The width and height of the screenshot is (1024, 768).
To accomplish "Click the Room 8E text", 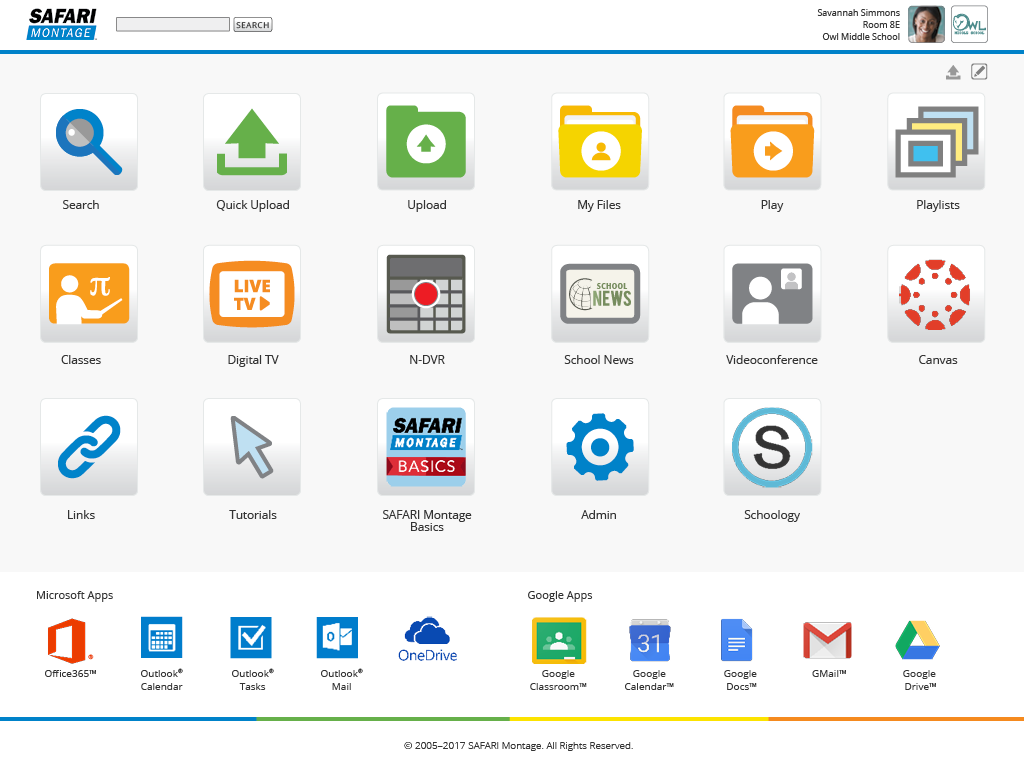I will coord(881,25).
